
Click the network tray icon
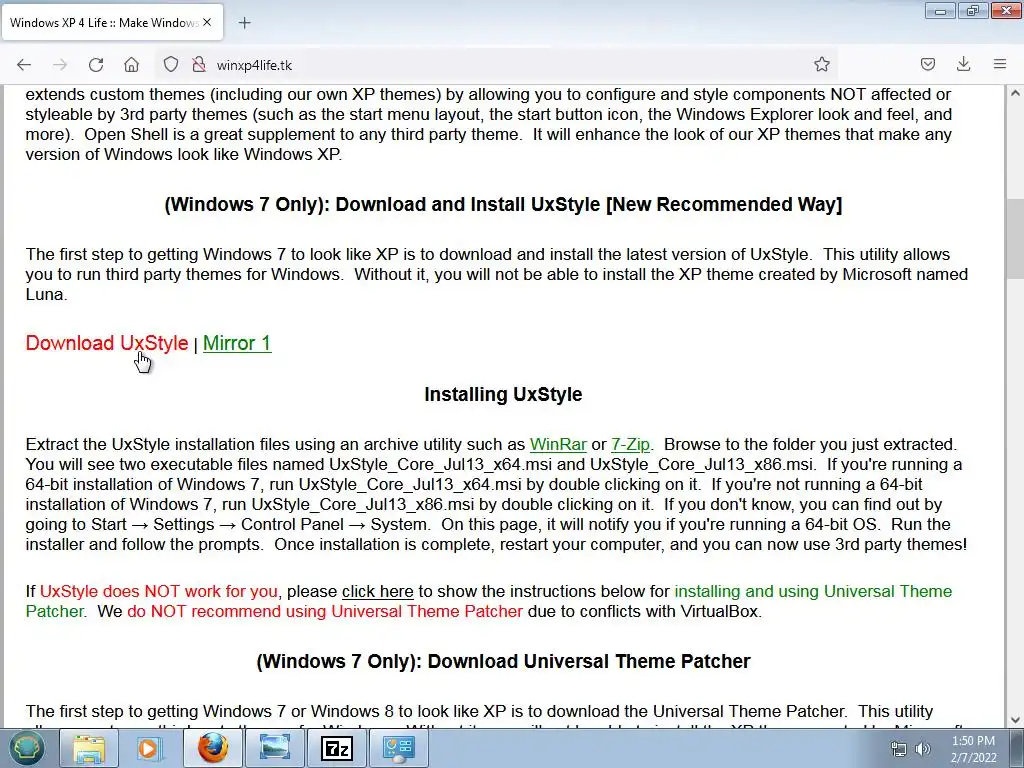(899, 749)
